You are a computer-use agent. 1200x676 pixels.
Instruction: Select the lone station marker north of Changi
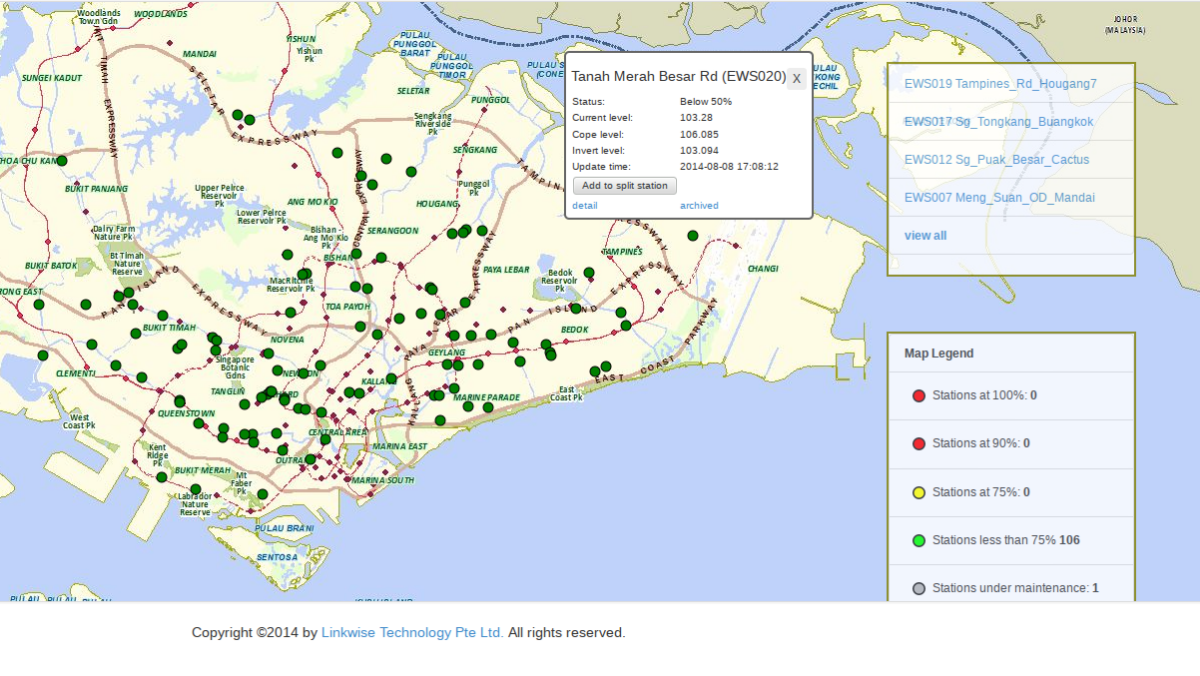pyautogui.click(x=692, y=236)
